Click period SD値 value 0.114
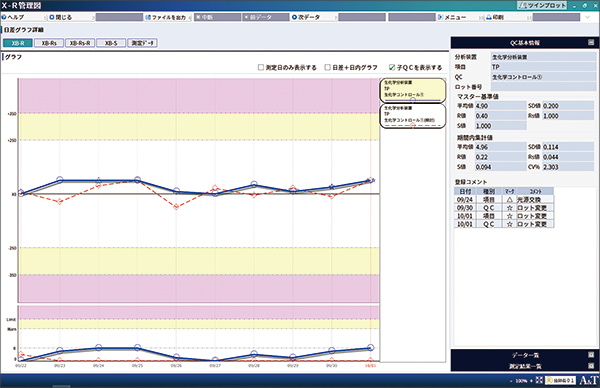The width and height of the screenshot is (600, 388). (x=568, y=147)
